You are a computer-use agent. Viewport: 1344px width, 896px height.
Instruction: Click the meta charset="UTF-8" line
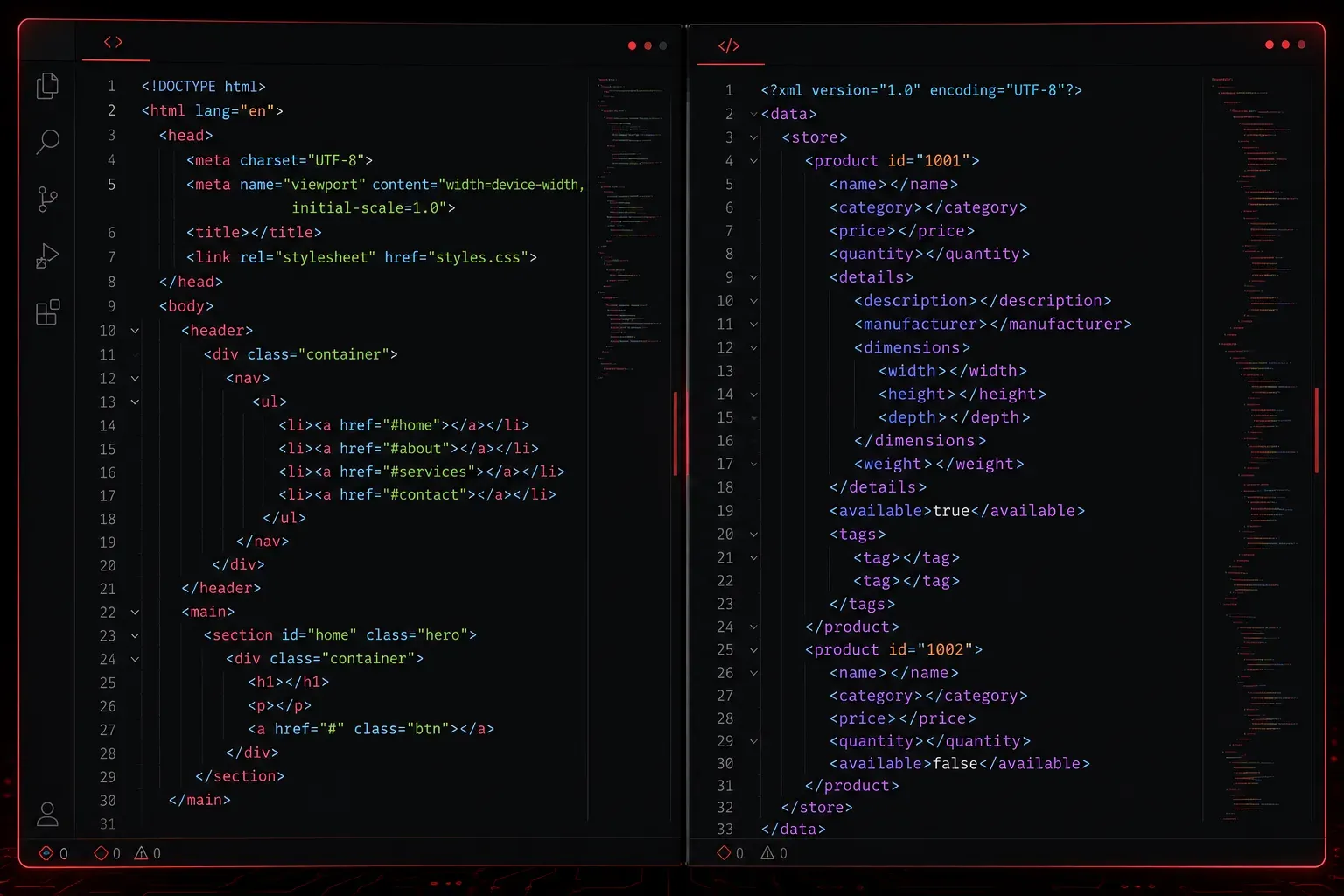[279, 160]
